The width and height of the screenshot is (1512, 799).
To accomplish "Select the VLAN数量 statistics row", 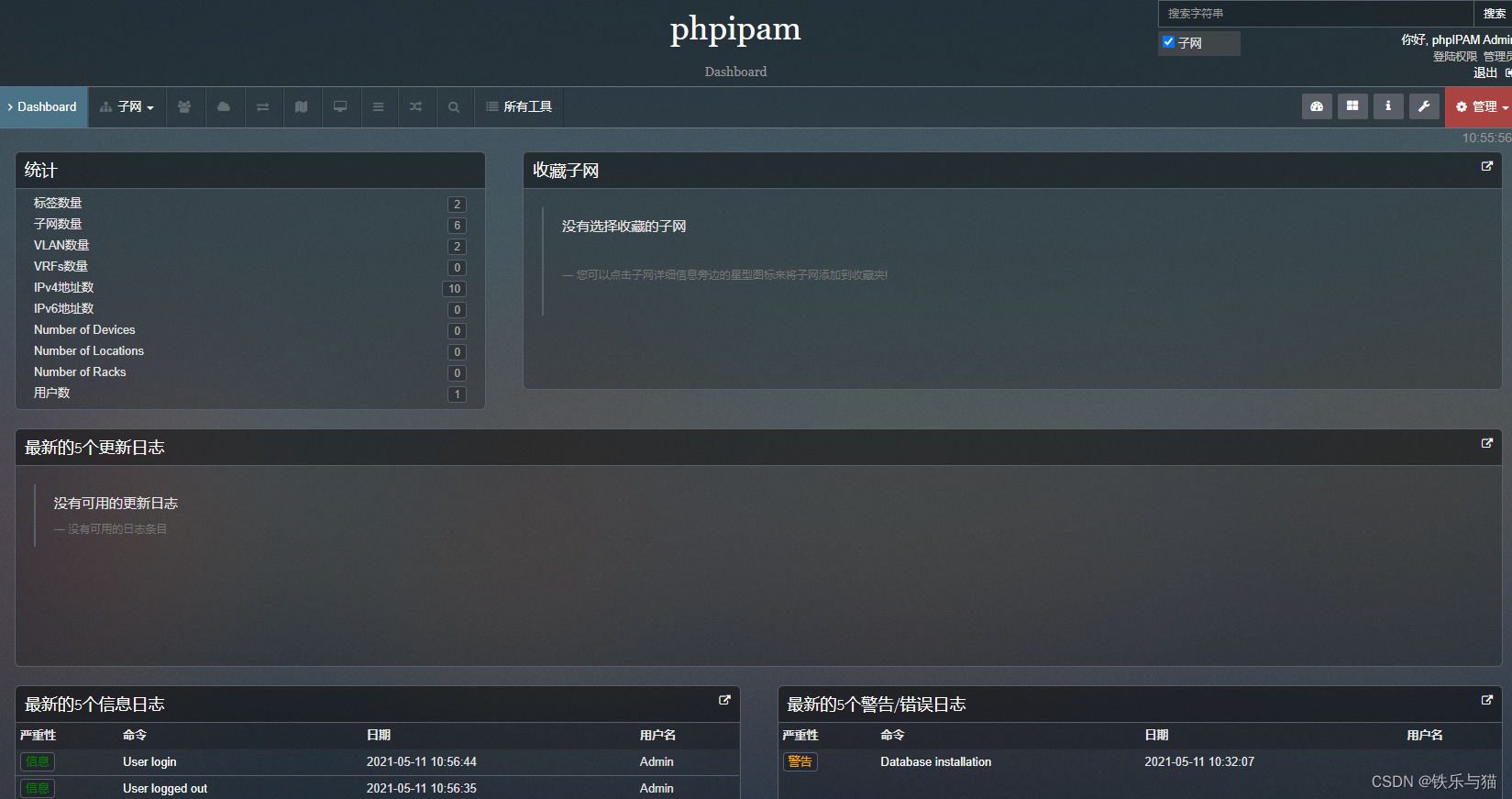I will 249,246.
